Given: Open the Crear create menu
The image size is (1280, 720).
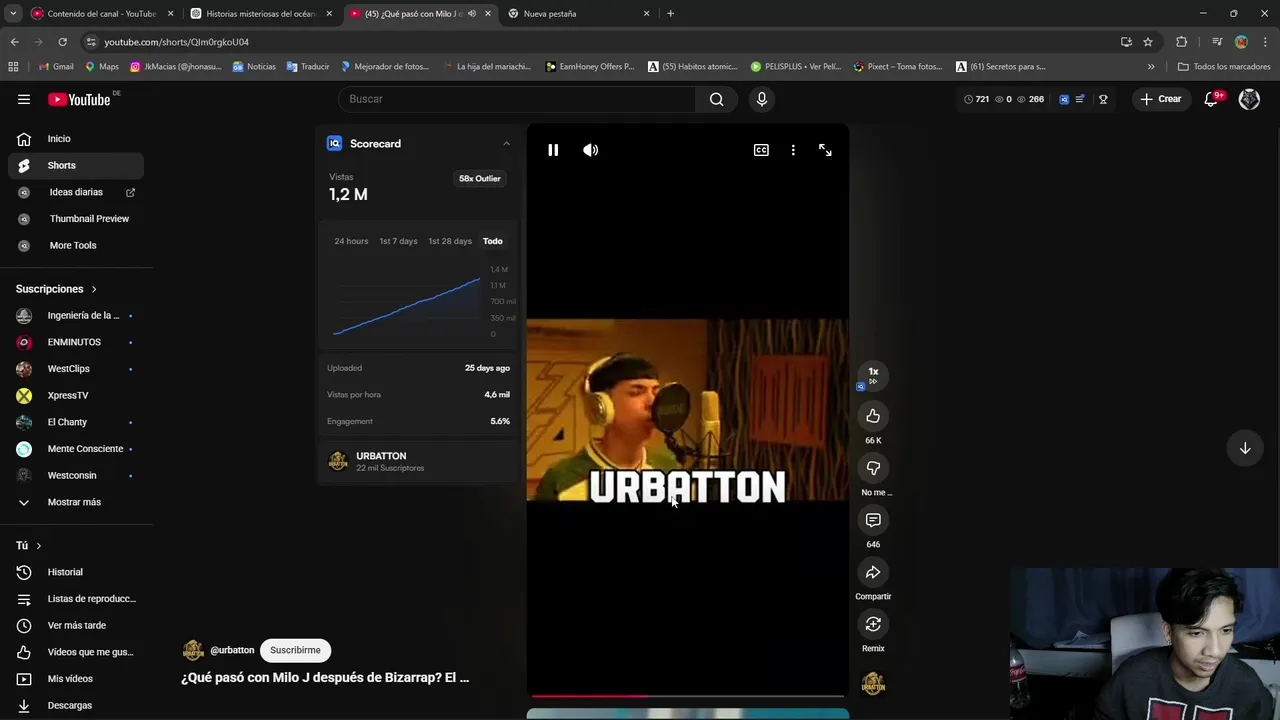Looking at the screenshot, I should point(1161,99).
